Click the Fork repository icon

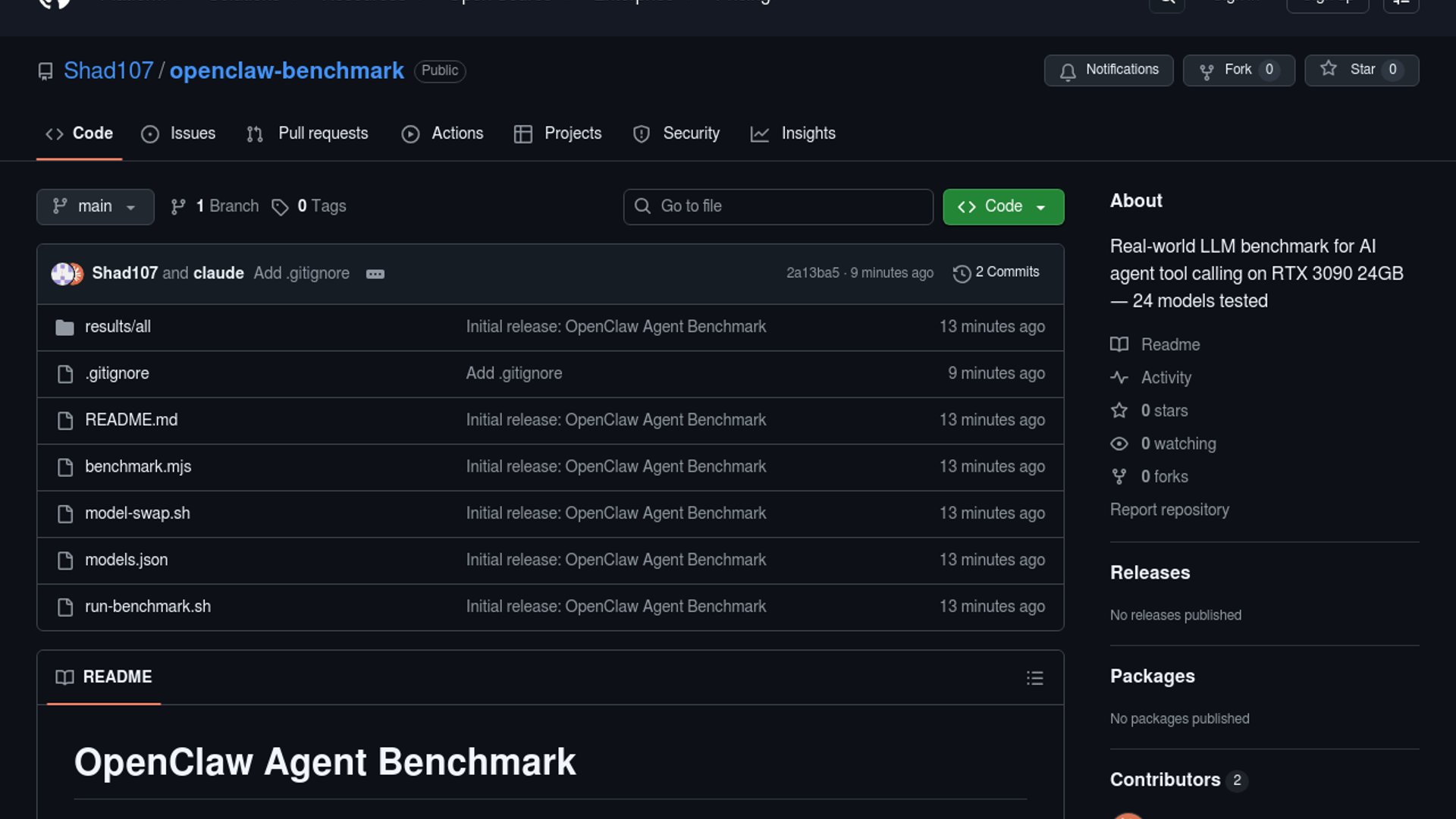(1207, 71)
